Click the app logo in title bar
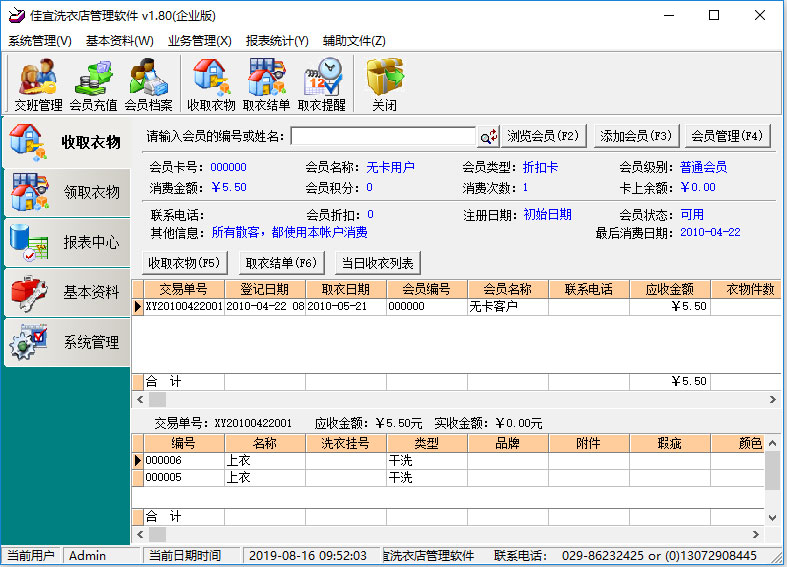This screenshot has width=787, height=567. [16, 16]
